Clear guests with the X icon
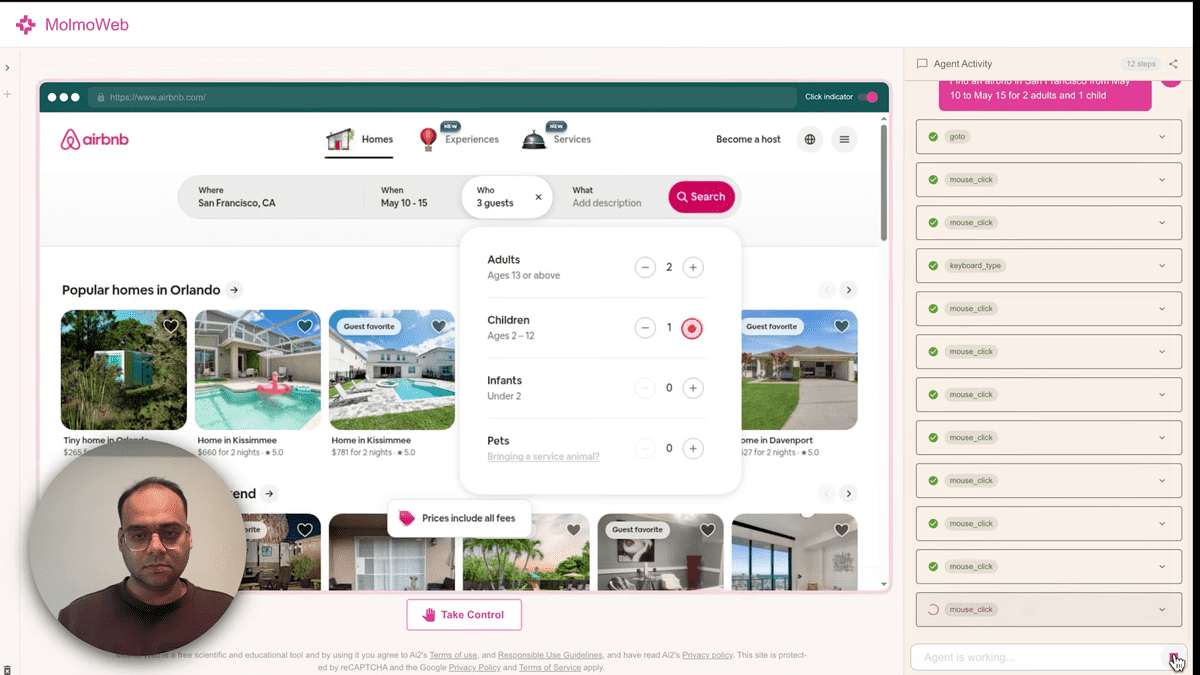This screenshot has width=1200, height=675. [538, 197]
